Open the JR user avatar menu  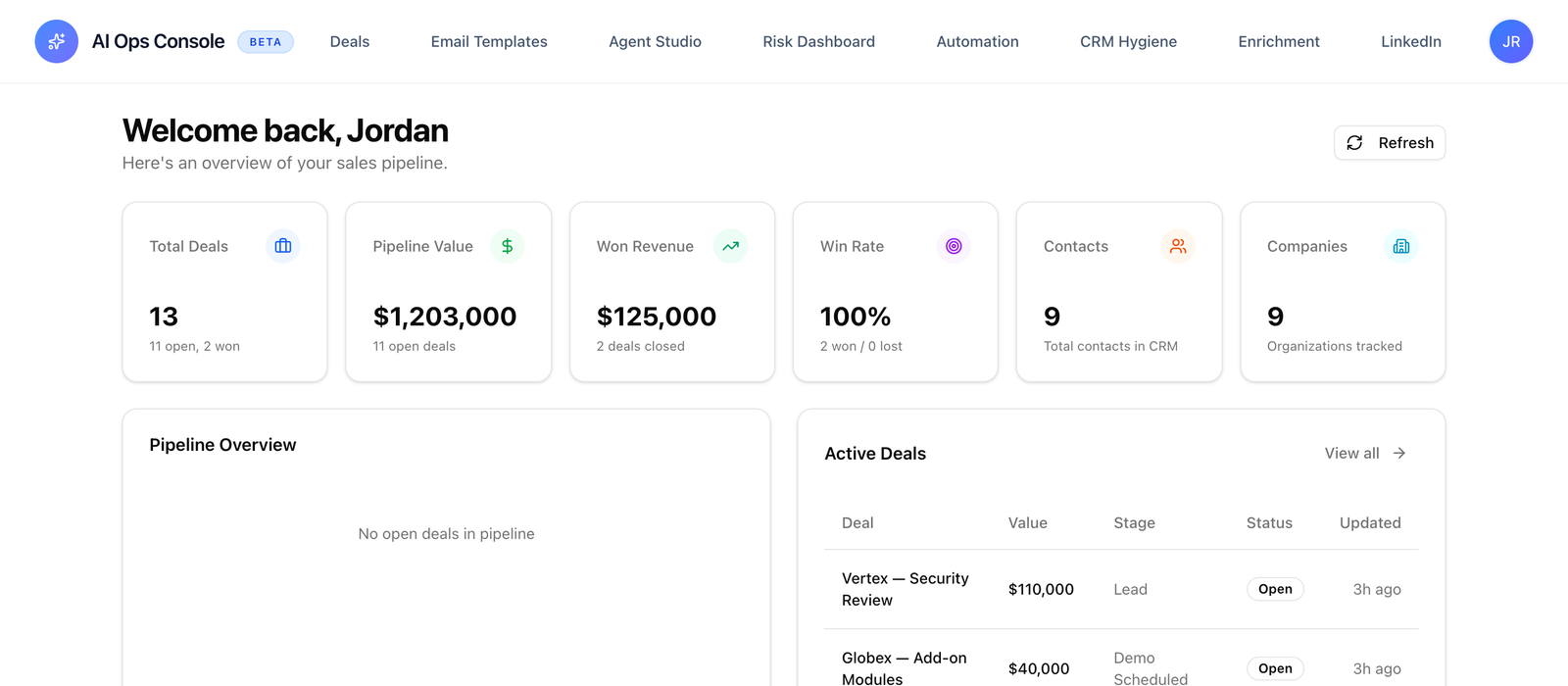tap(1511, 41)
